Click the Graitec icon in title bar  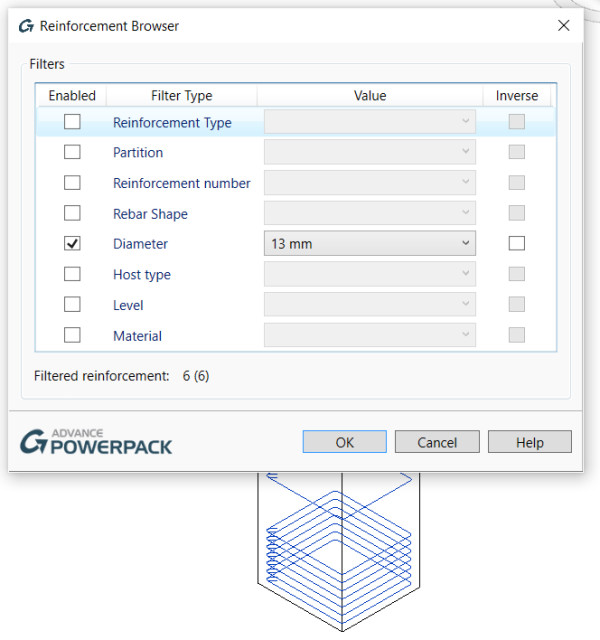pyautogui.click(x=27, y=26)
